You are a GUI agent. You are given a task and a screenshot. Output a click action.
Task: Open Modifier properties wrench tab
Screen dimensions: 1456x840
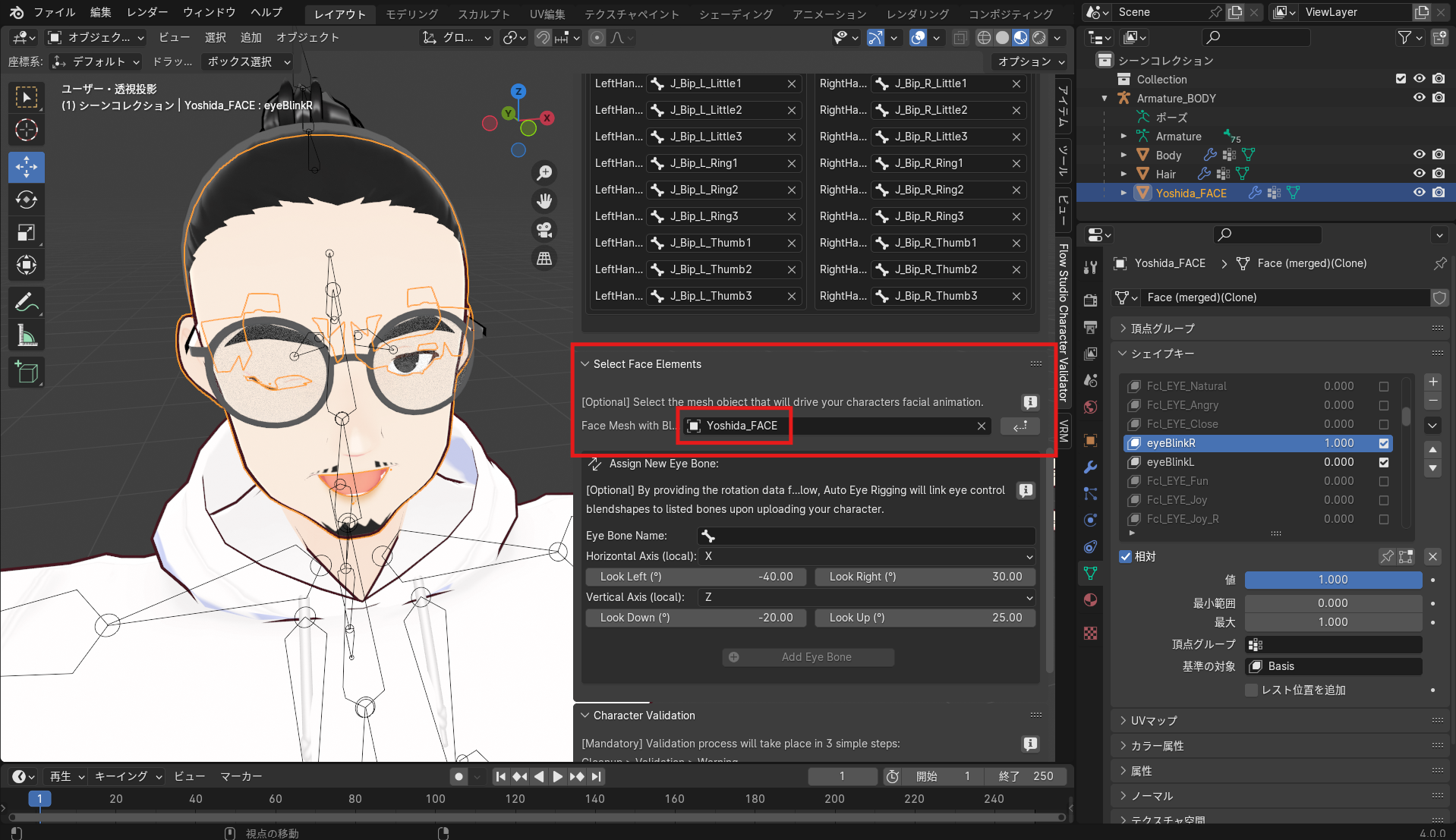[1091, 467]
